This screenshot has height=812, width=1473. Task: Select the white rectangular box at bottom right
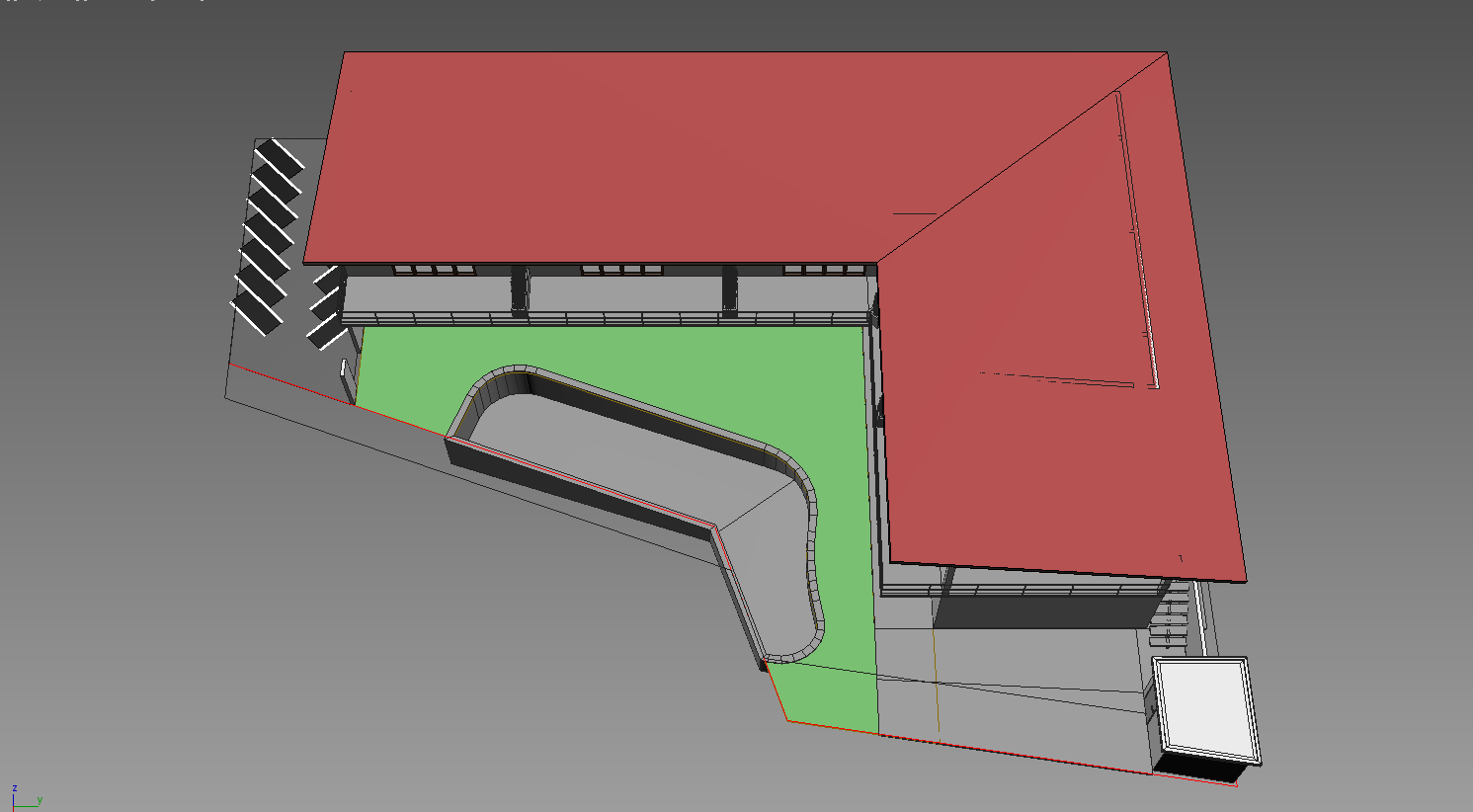(1205, 708)
